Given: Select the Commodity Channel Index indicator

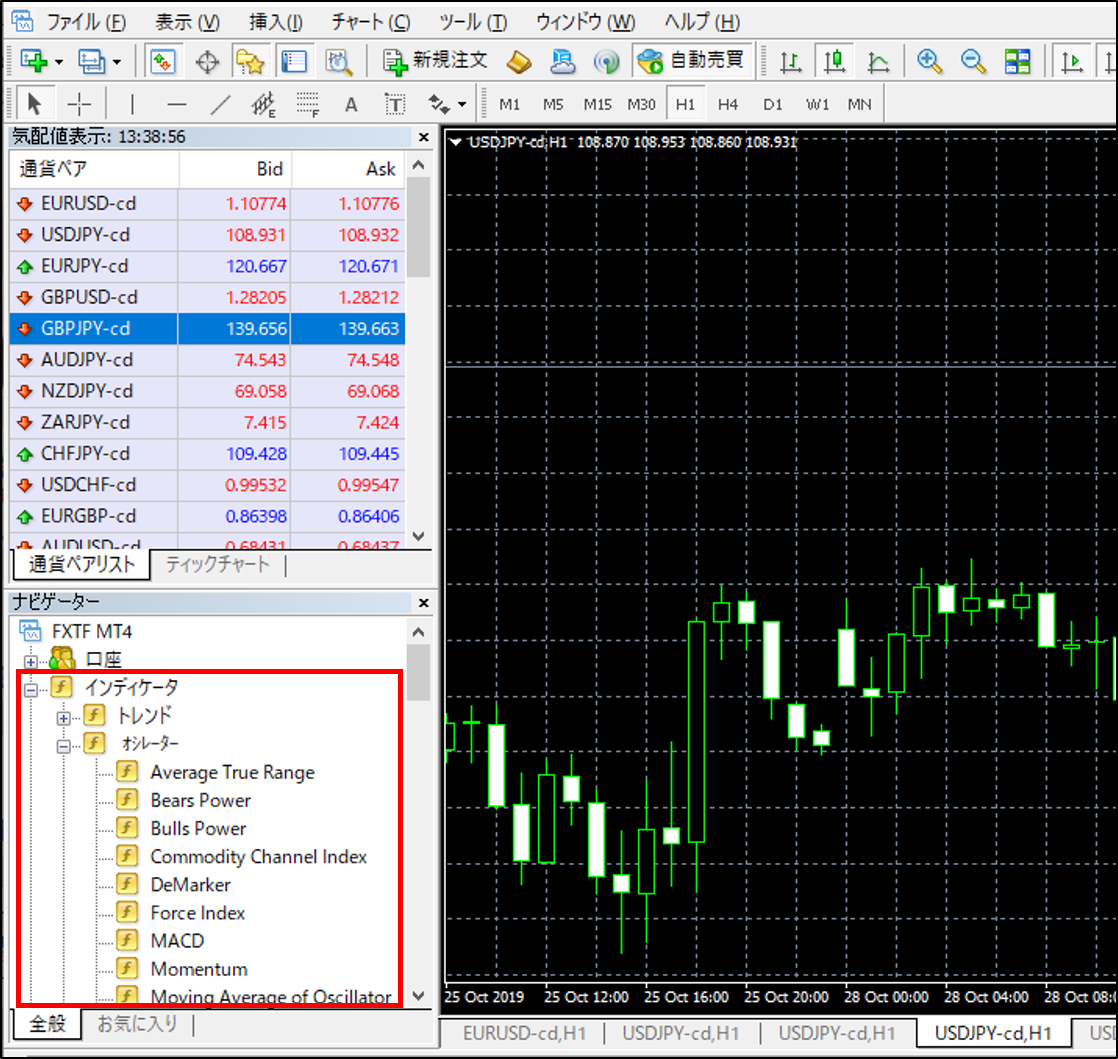Looking at the screenshot, I should tap(259, 856).
